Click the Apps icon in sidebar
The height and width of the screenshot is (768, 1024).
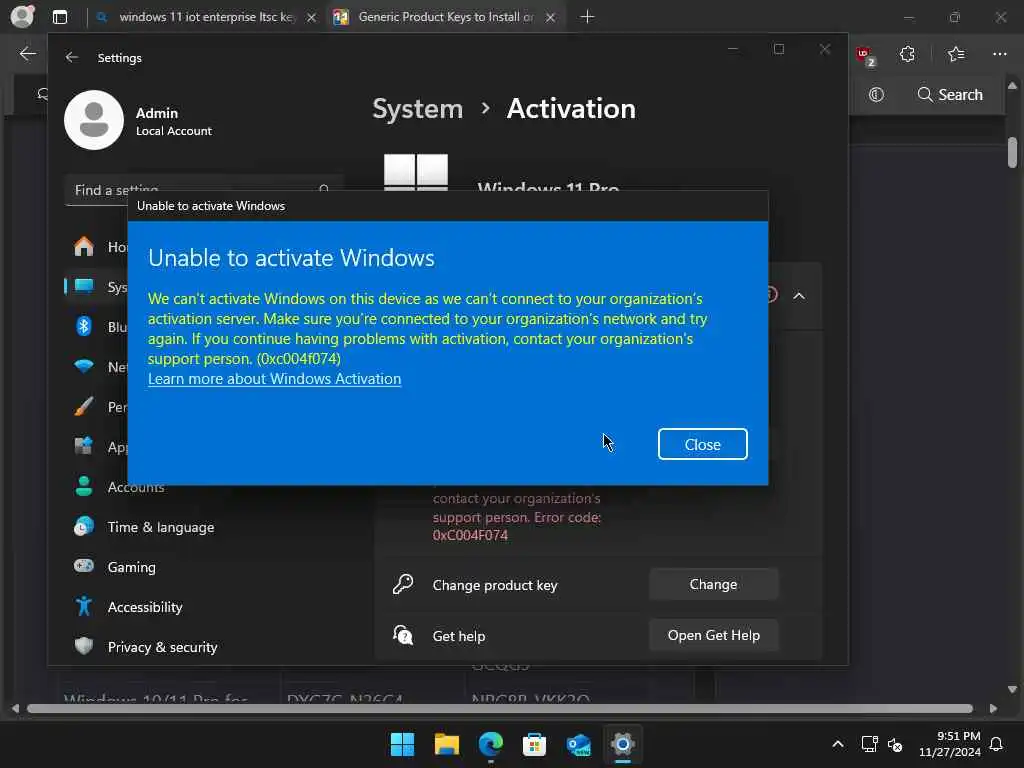coord(84,446)
